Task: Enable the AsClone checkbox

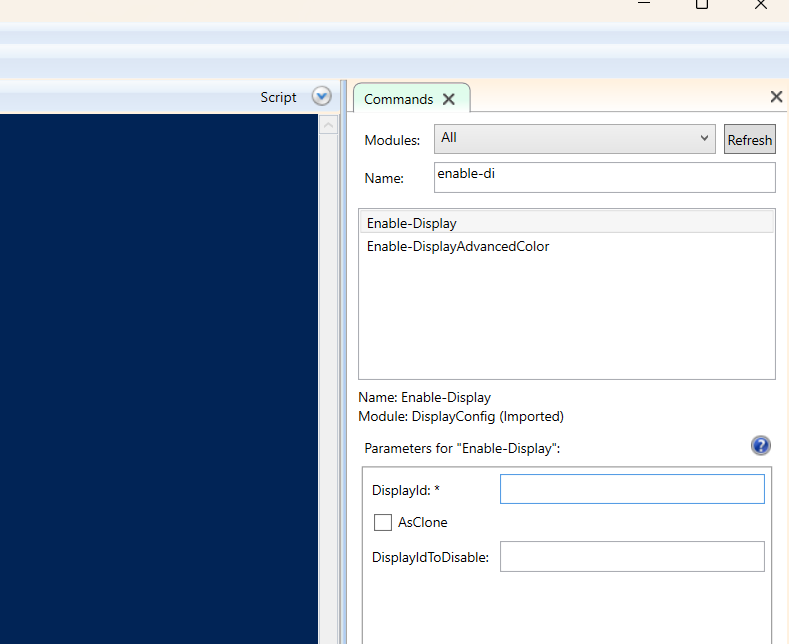Action: (x=382, y=522)
